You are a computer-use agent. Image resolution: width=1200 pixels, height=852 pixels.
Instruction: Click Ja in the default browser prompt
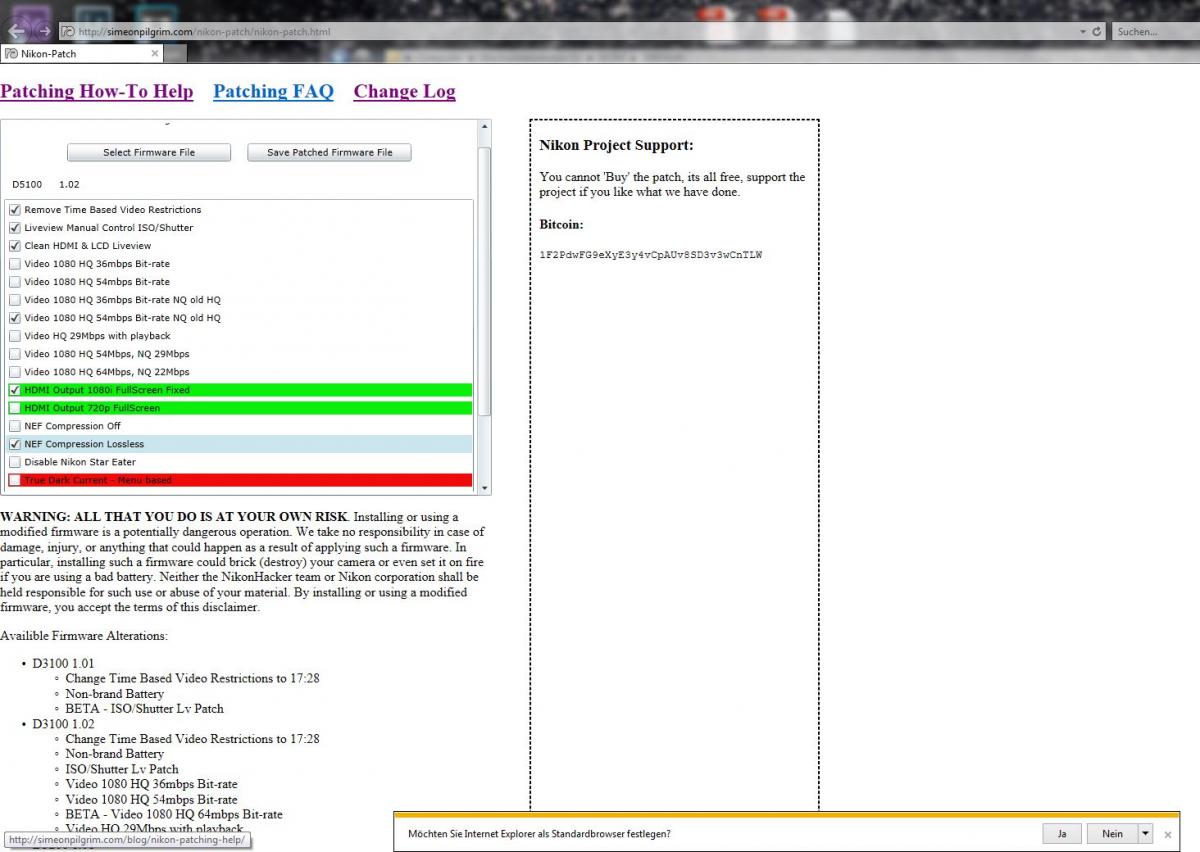pos(1062,833)
